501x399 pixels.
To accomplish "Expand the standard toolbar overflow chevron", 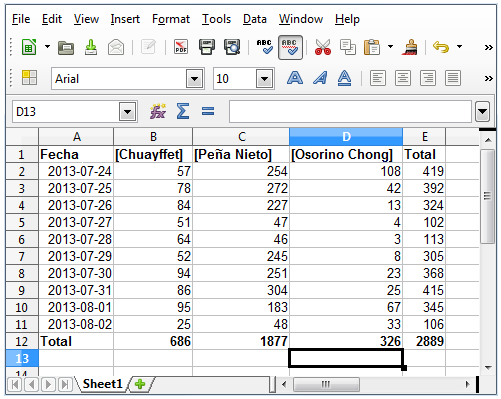I will click(489, 47).
